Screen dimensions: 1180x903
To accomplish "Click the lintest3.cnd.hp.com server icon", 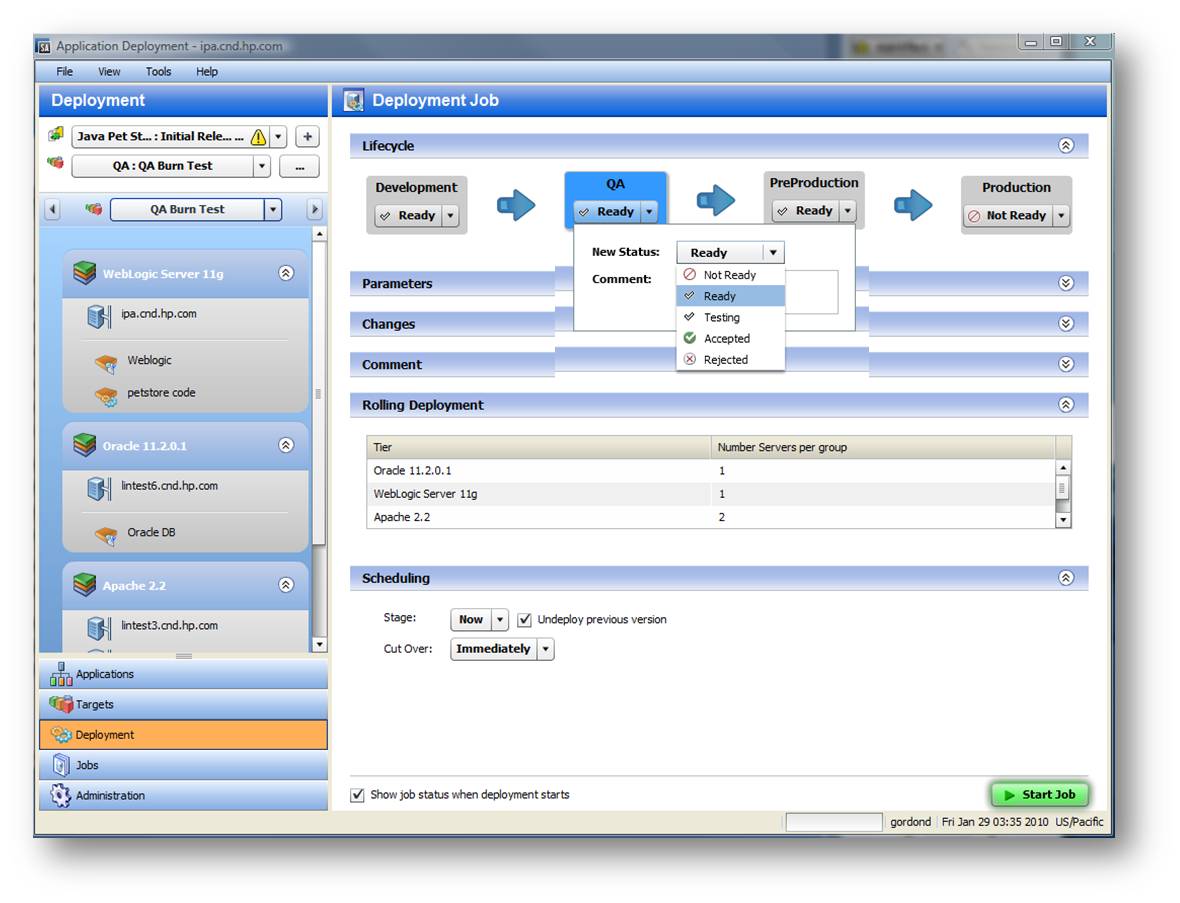I will [99, 628].
